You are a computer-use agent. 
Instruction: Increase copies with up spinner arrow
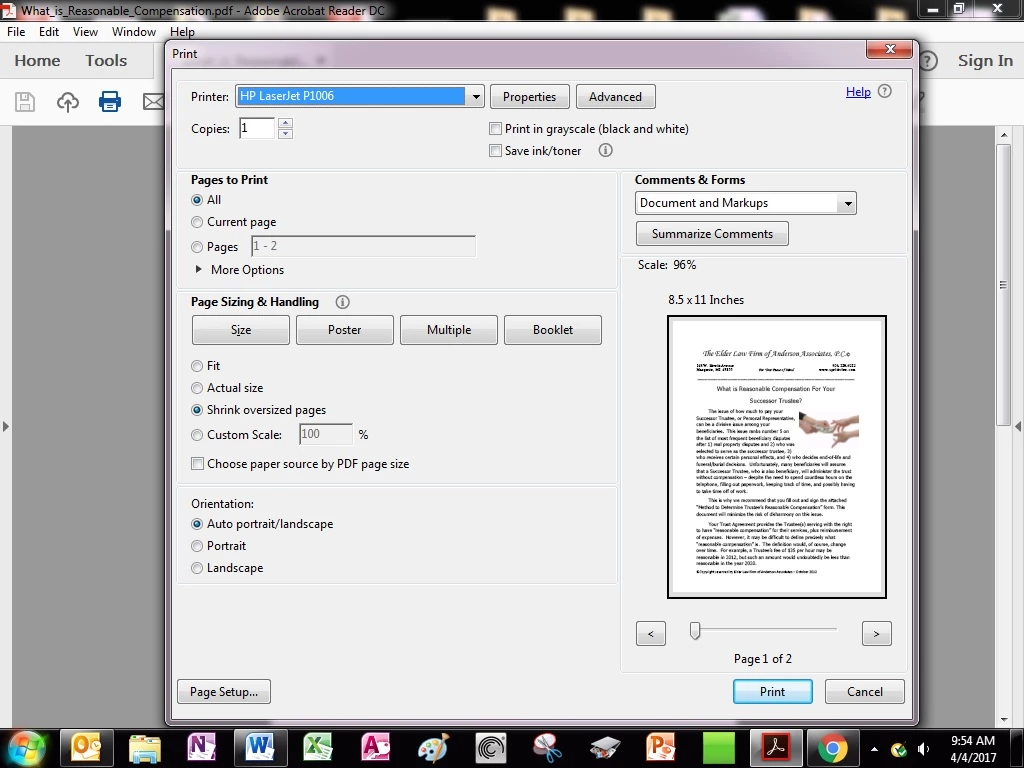pos(285,123)
